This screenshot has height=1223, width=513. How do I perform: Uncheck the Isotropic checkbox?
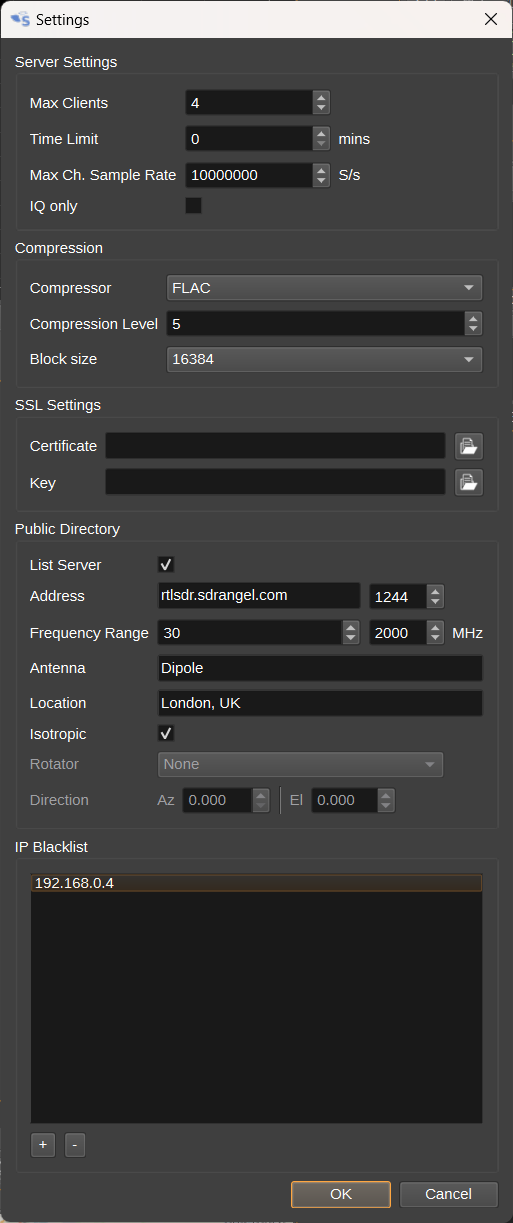pyautogui.click(x=167, y=734)
